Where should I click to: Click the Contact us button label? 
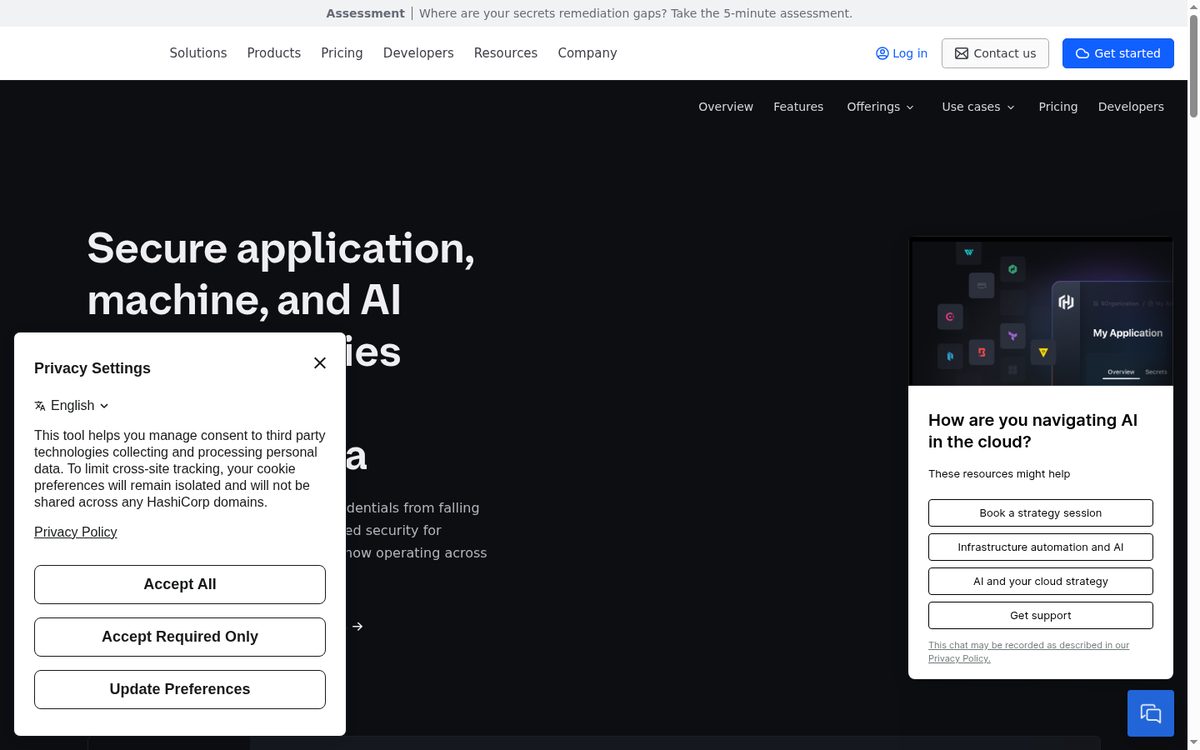(1005, 54)
